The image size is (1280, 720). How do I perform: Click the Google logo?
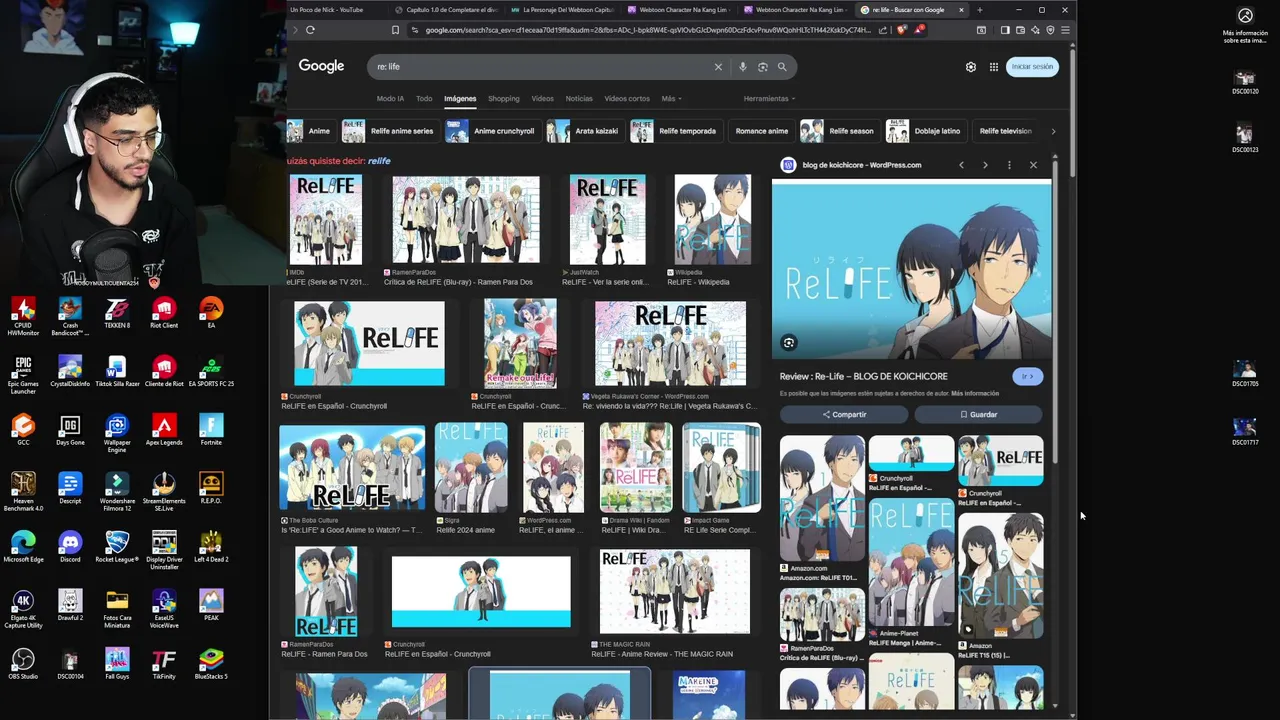coord(321,66)
